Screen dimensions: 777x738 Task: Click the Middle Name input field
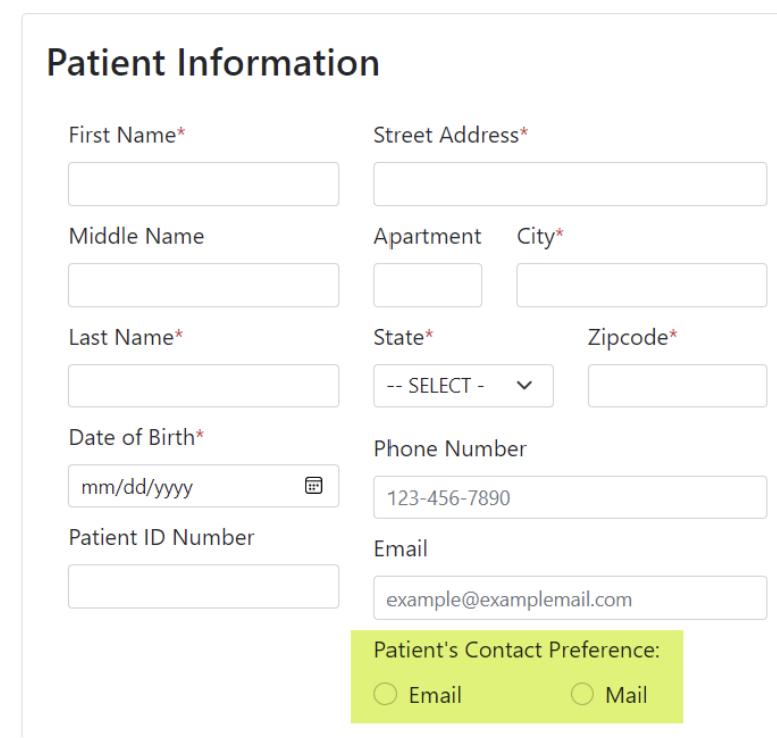(203, 285)
